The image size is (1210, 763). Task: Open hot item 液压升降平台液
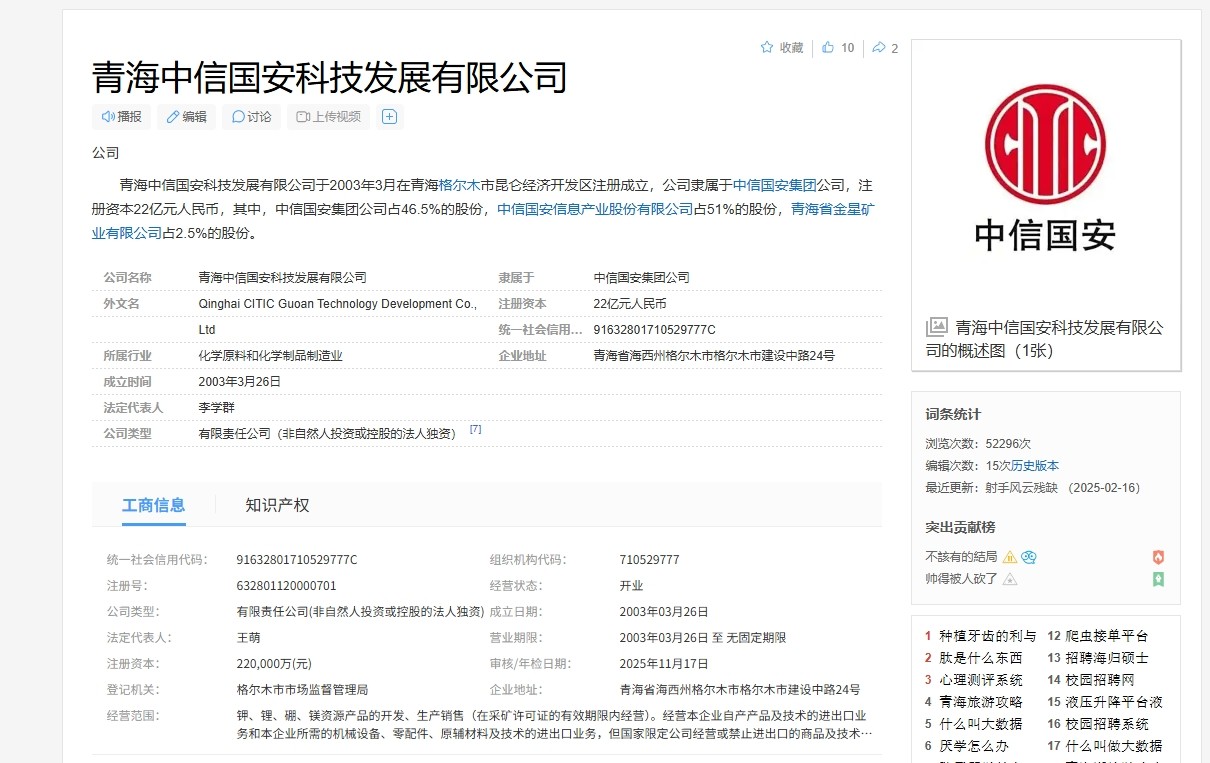coord(1114,702)
